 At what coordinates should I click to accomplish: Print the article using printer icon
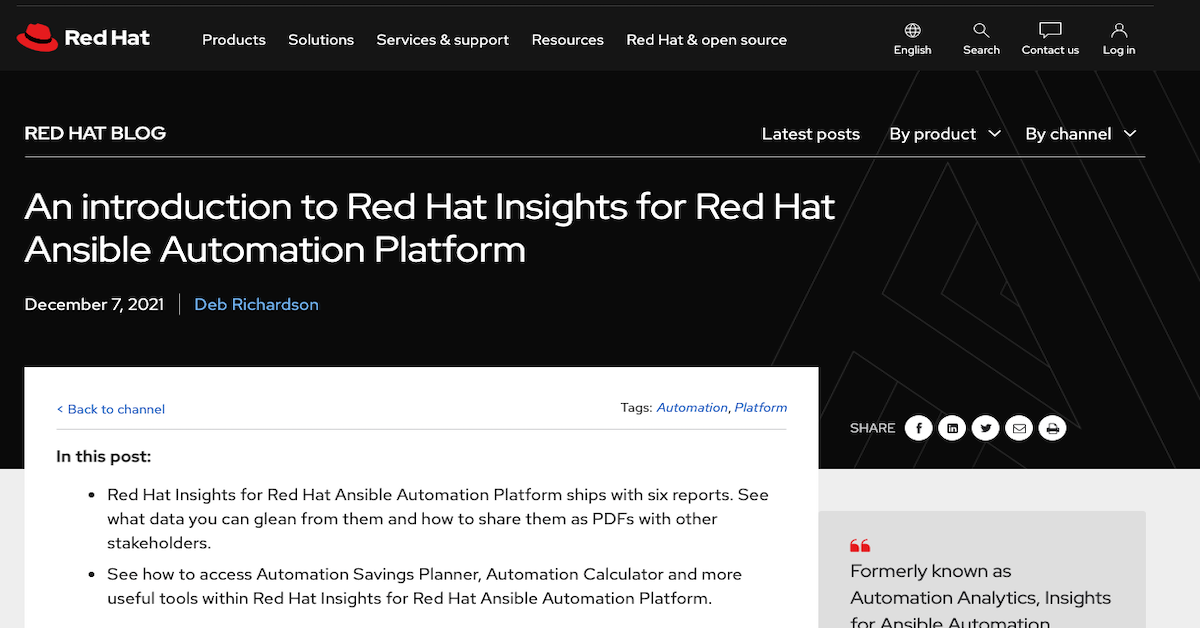[x=1052, y=428]
